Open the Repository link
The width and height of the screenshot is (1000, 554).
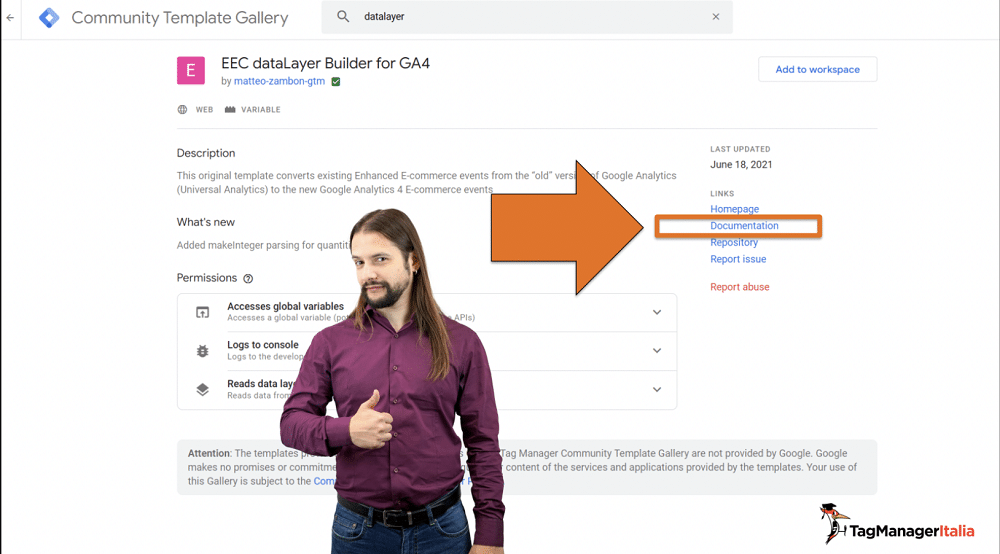734,242
